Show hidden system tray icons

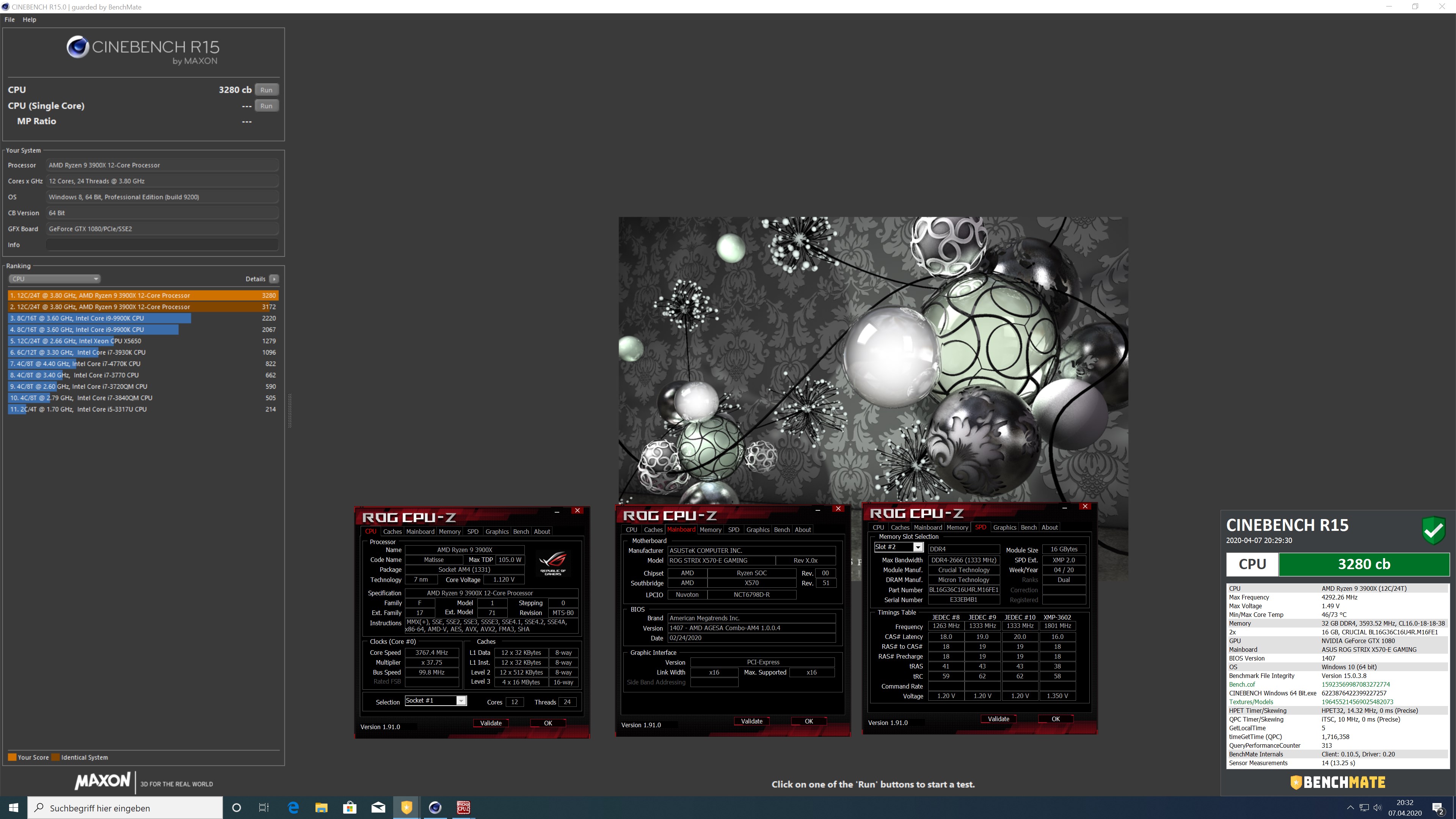tap(1350, 808)
